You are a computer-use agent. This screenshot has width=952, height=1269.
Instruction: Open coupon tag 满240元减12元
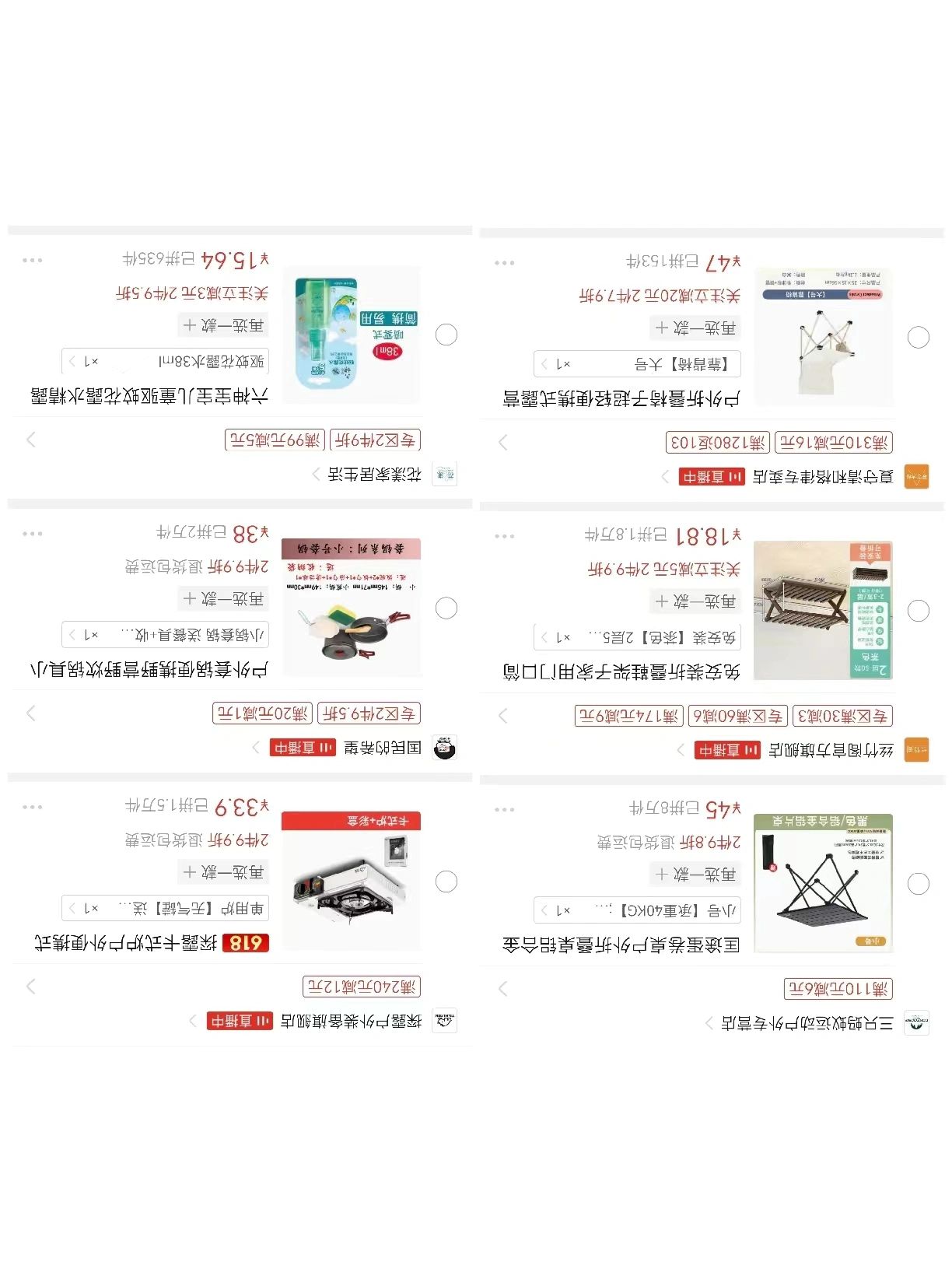pos(362,986)
